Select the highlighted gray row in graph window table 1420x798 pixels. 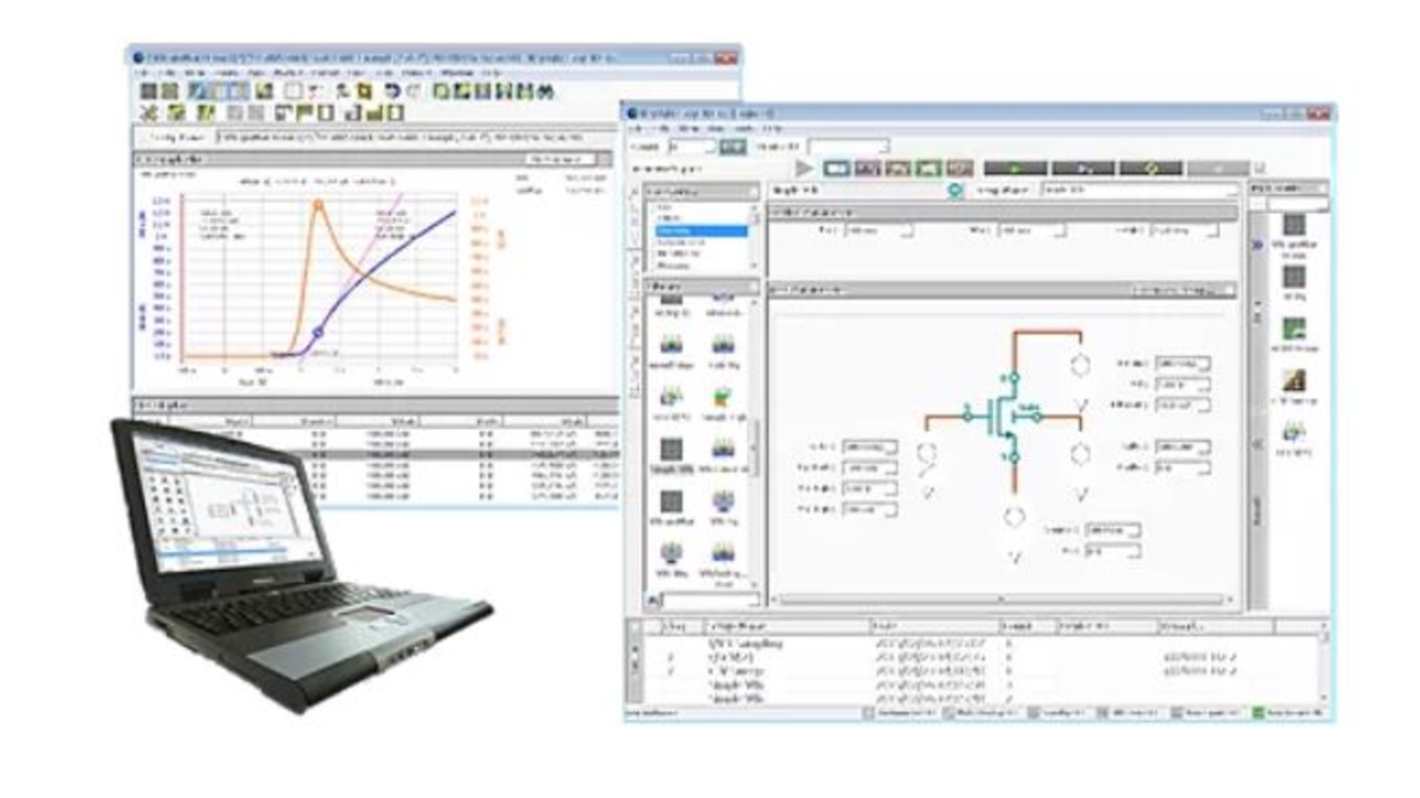pyautogui.click(x=376, y=455)
